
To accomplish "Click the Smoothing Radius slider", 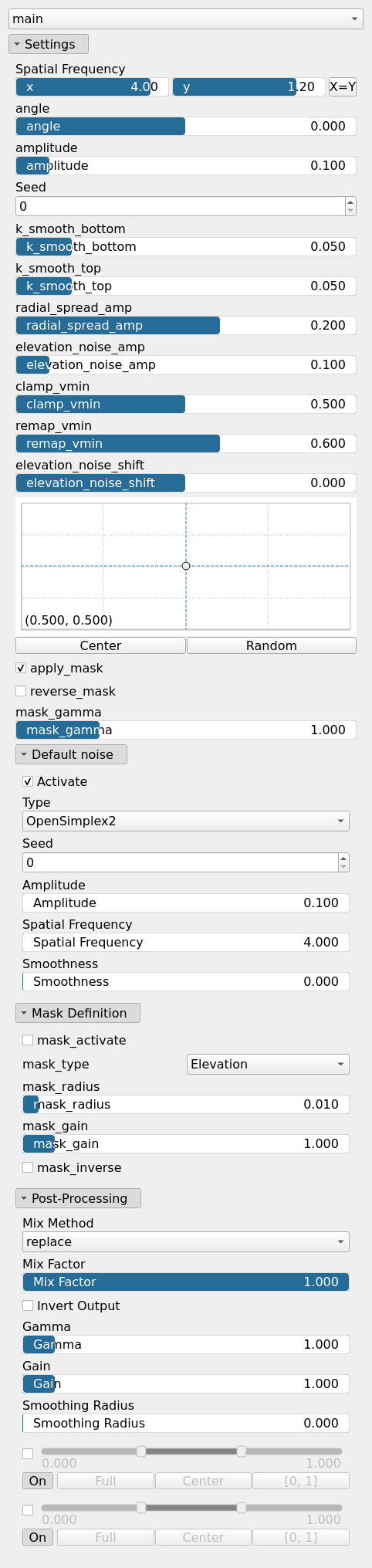I will [186, 1423].
